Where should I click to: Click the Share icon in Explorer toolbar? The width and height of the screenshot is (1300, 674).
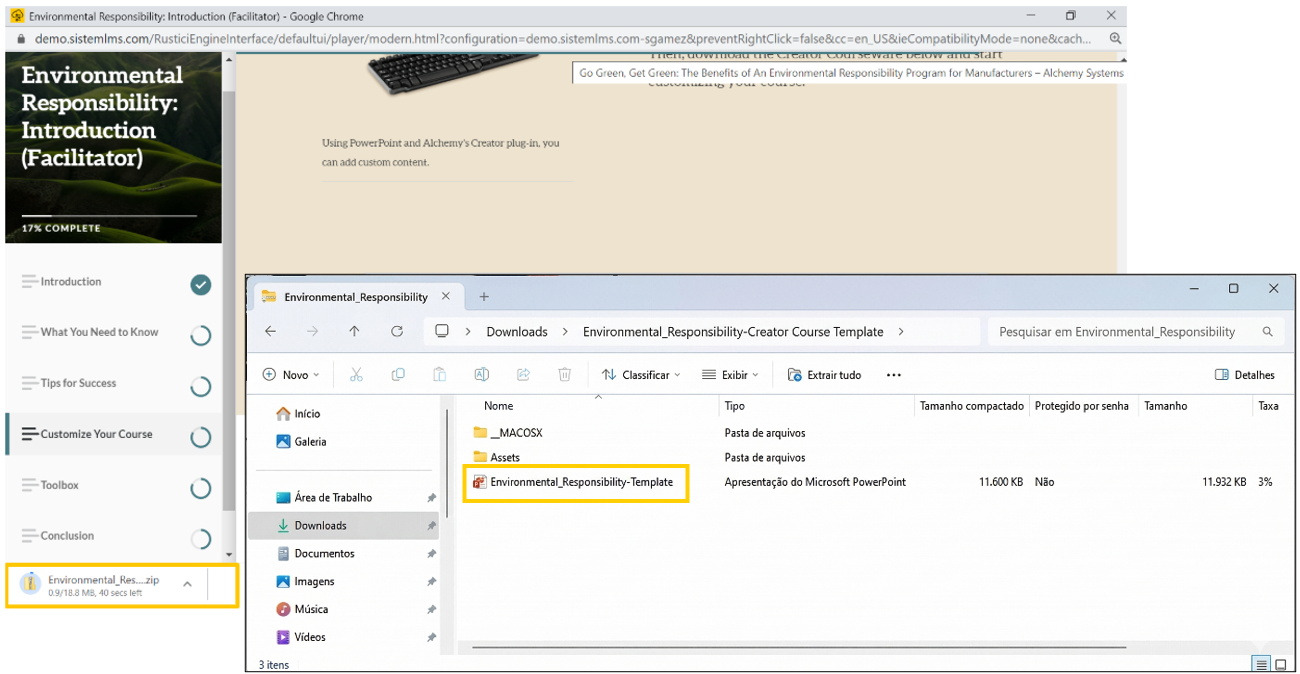(523, 375)
